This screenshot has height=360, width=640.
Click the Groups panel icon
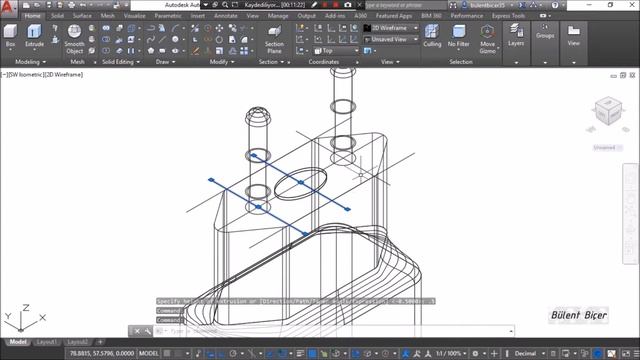coord(545,31)
